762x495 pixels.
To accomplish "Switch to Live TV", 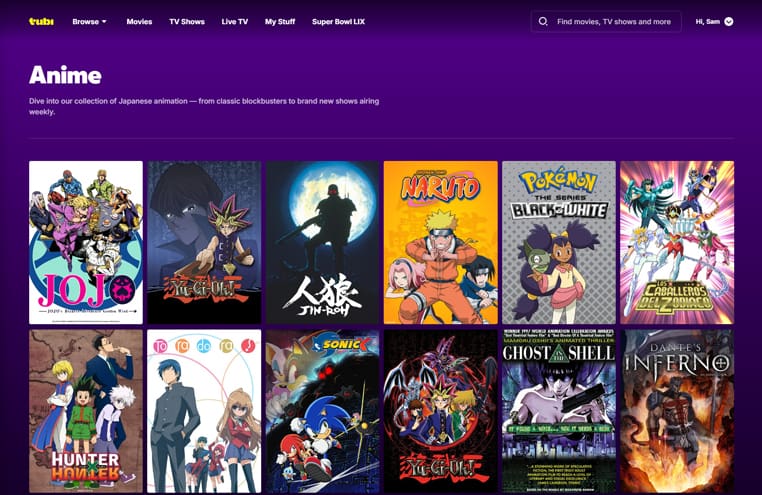I will [234, 21].
